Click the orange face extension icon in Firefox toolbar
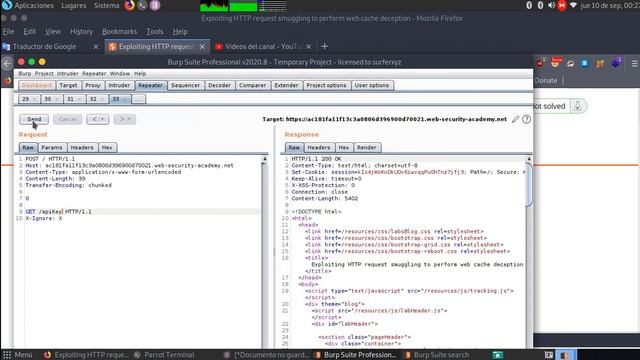This screenshot has width=640, height=360. coord(555,62)
